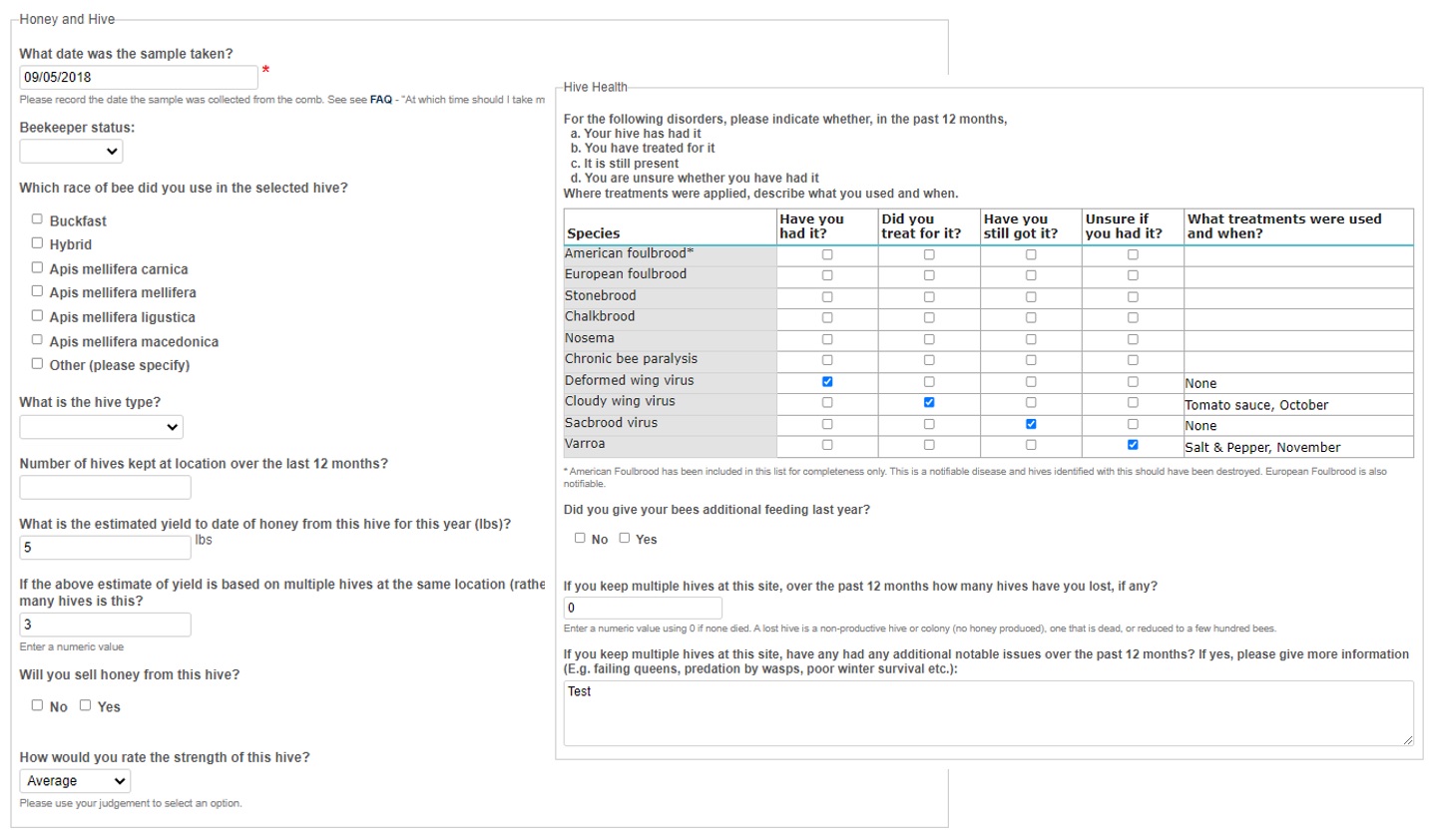Screen dimensions: 1431x840
Task: Edit Deformed wing virus treatment cell
Action: click(x=1298, y=383)
